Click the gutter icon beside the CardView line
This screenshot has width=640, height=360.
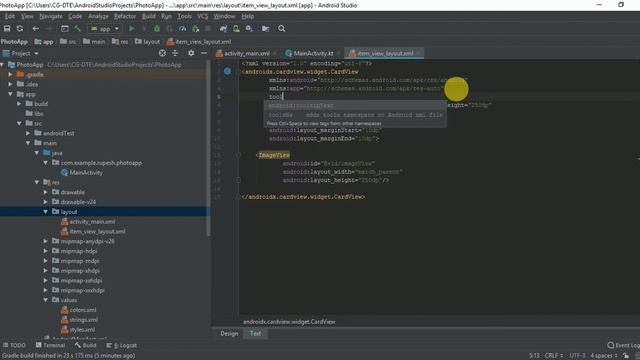(227, 71)
